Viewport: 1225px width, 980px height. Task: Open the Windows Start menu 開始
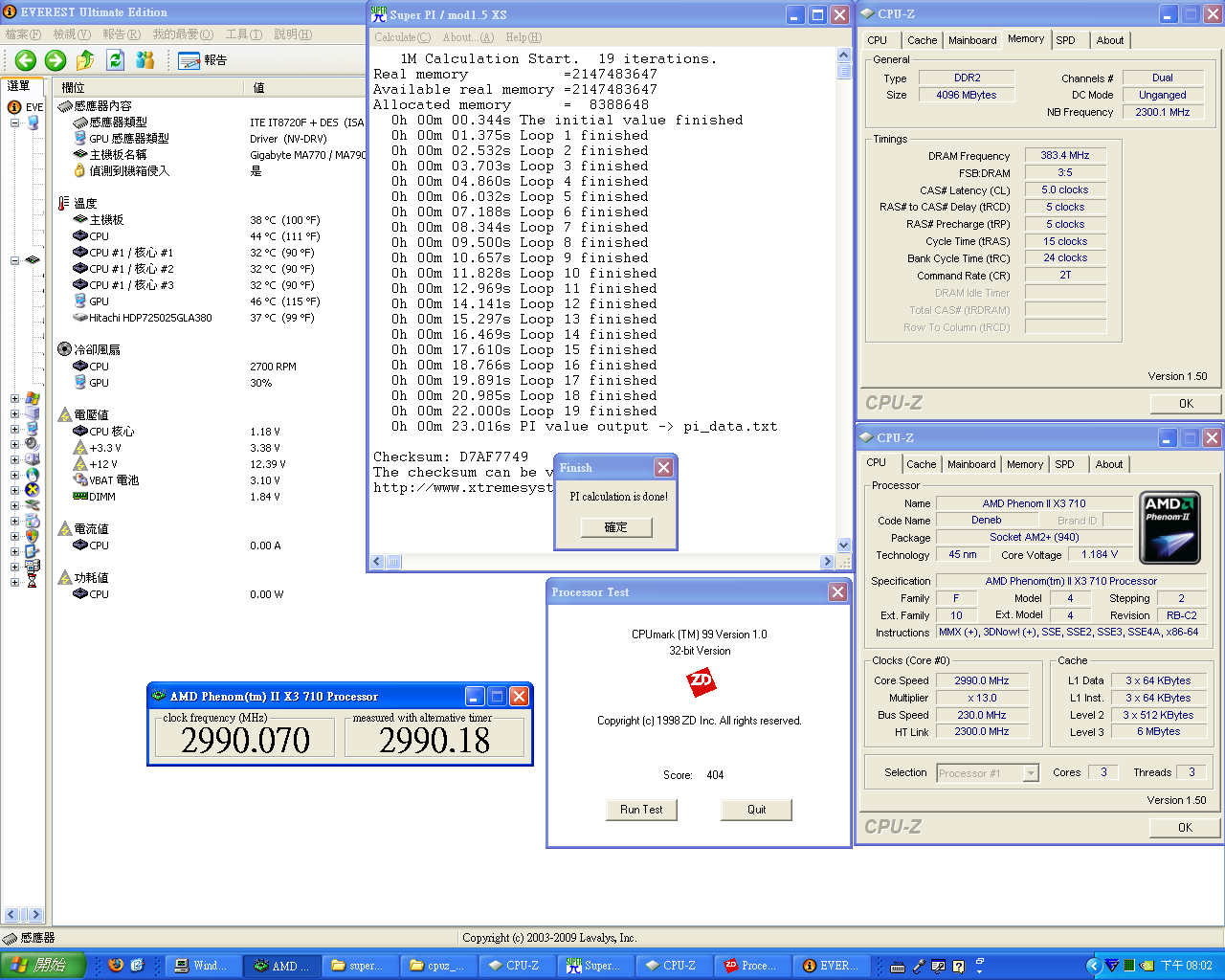[x=43, y=965]
